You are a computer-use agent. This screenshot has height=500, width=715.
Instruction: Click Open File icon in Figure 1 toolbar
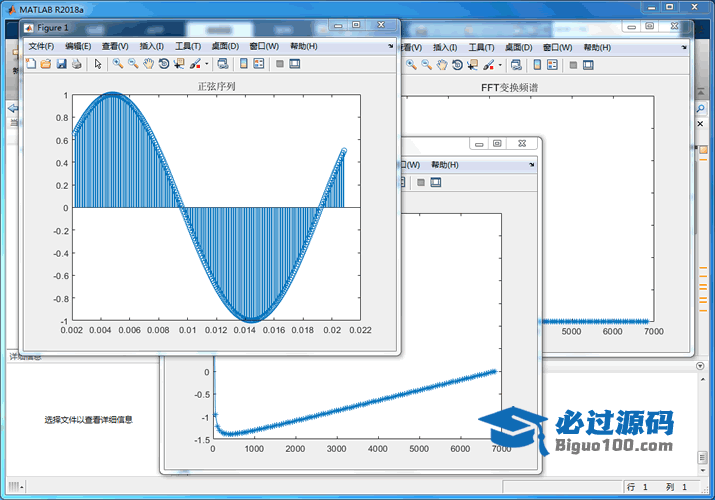pyautogui.click(x=46, y=64)
